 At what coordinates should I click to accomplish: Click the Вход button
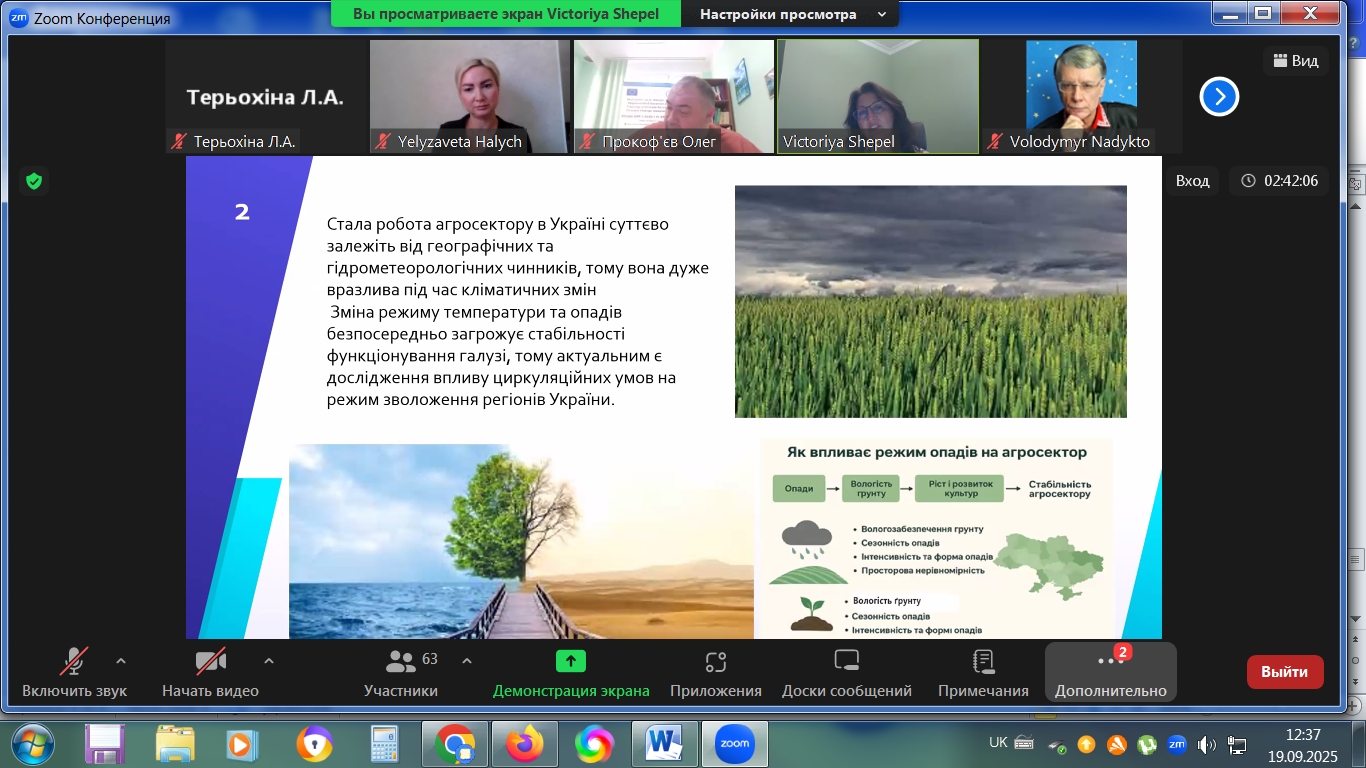point(1192,181)
